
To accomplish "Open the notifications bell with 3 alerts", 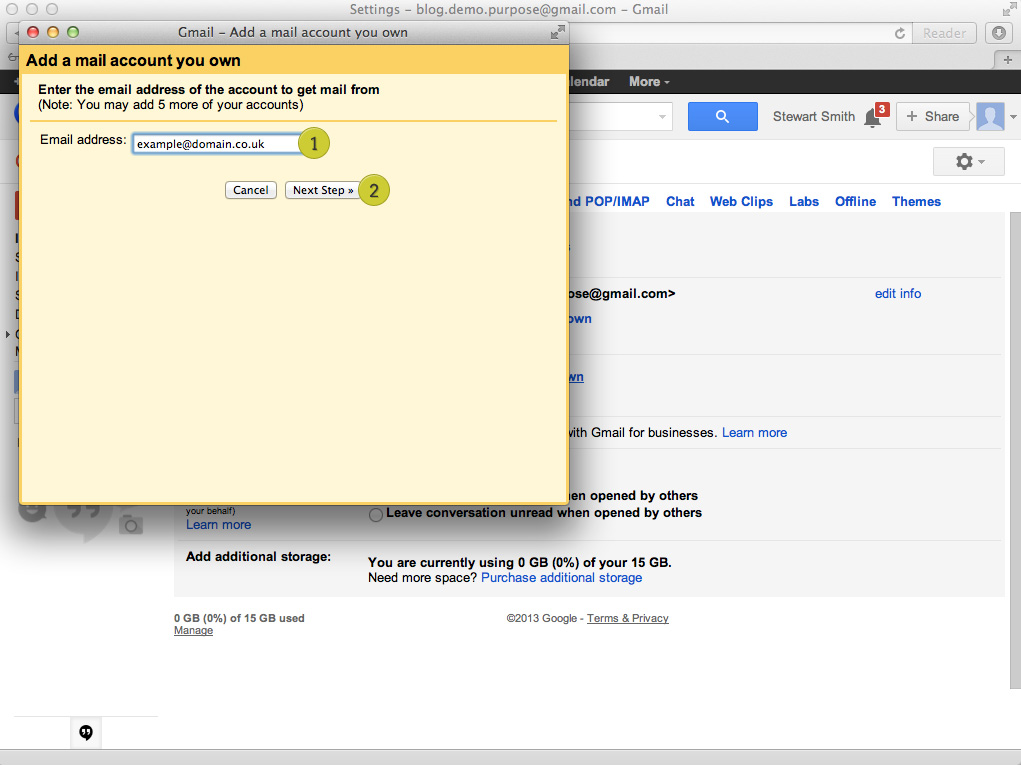I will [874, 118].
